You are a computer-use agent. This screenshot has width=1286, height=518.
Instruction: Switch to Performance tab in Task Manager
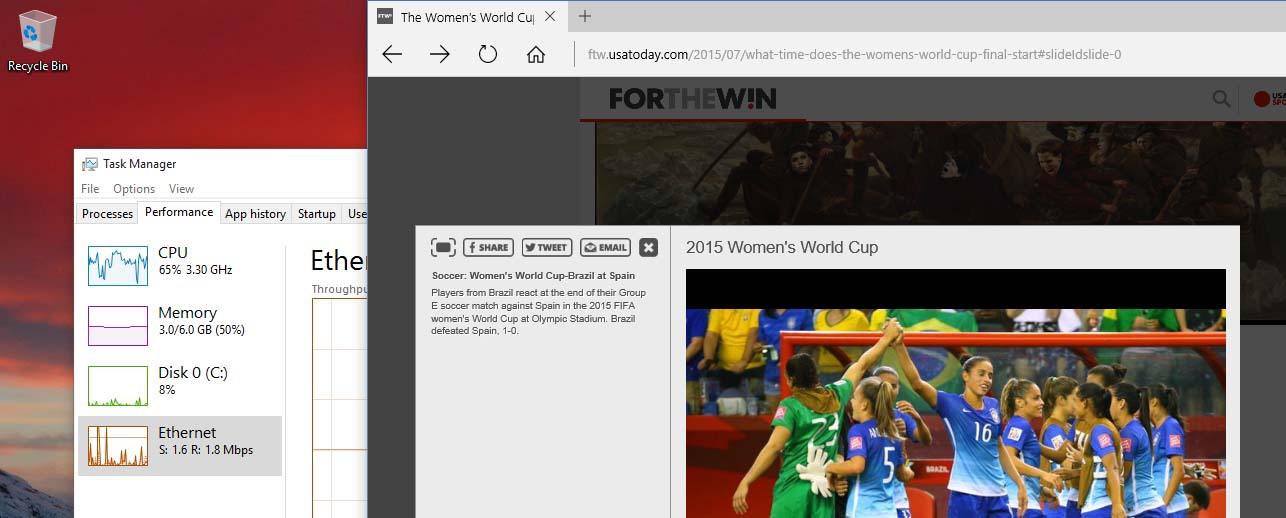tap(179, 212)
